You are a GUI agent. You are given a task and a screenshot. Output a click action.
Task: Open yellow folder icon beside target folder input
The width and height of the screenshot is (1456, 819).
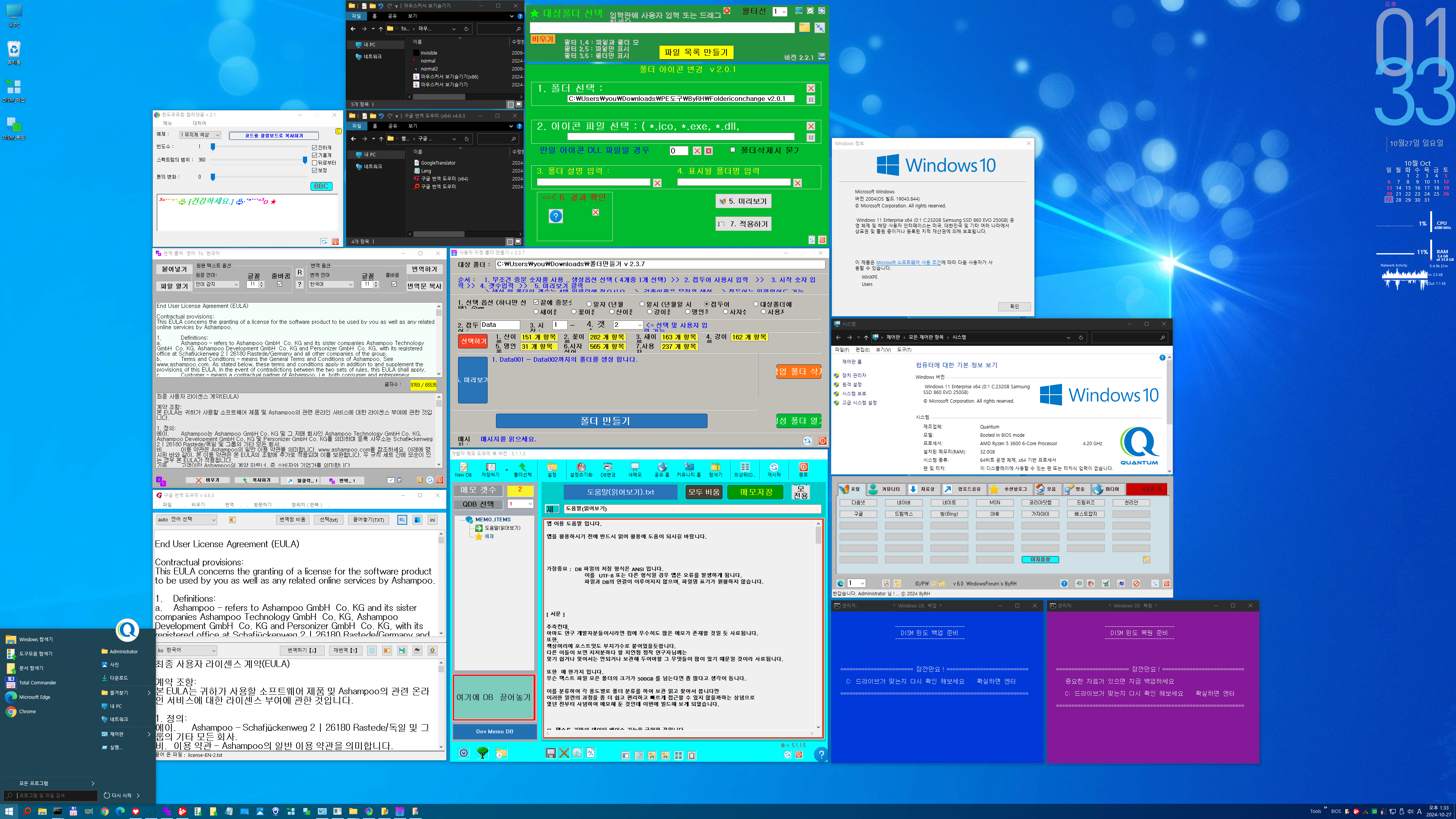804,28
